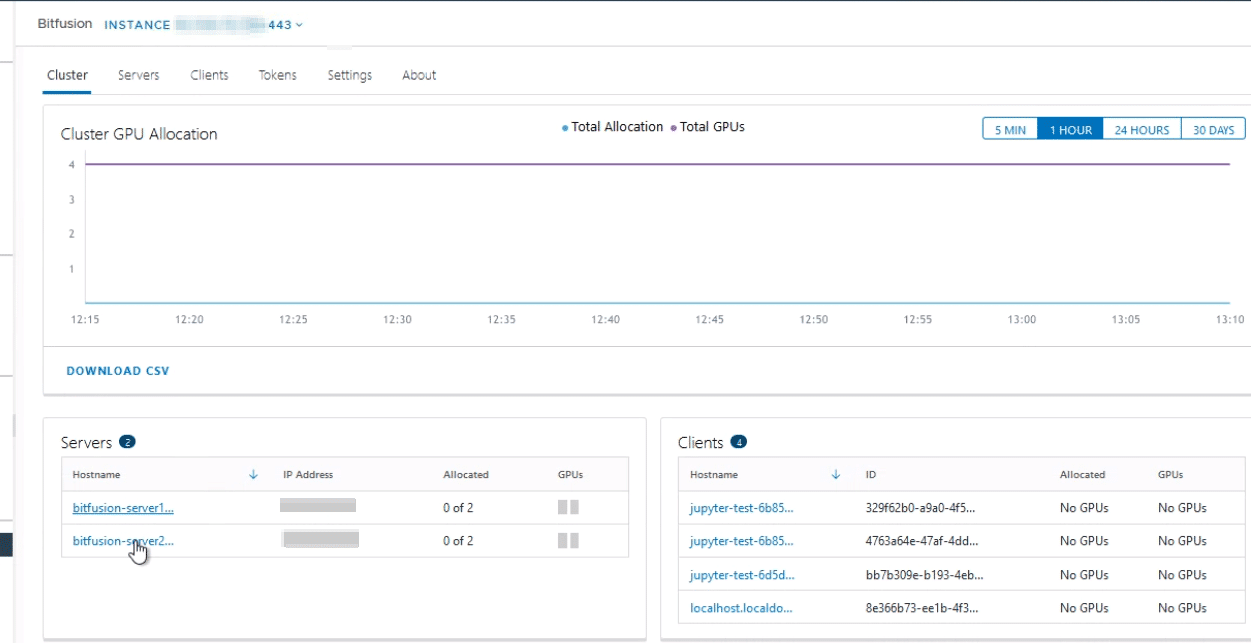The image size is (1255, 643).
Task: Open client with ID 4763a64e-47af-4dd...
Action: point(741,541)
